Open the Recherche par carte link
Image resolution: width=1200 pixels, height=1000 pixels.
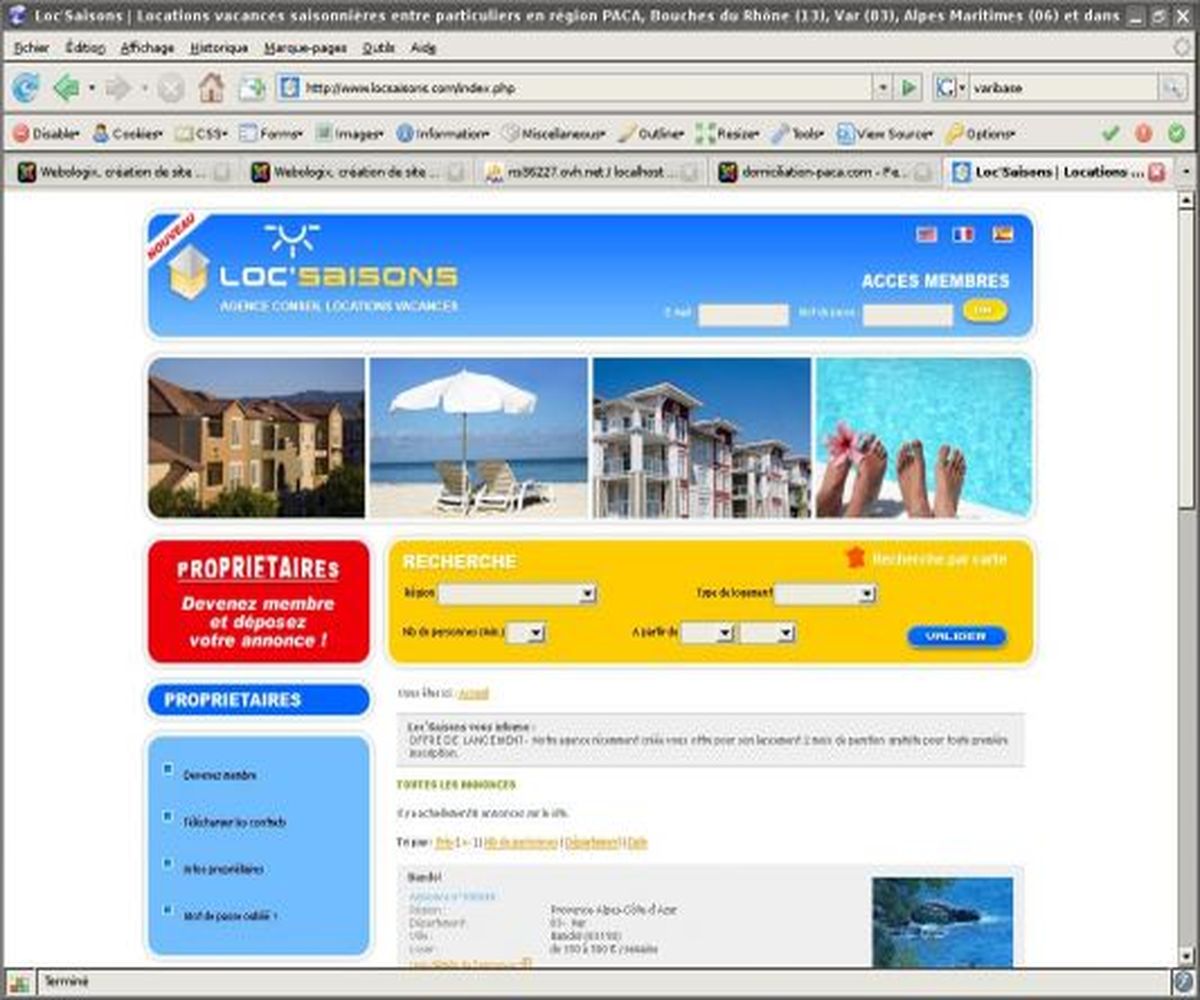point(939,559)
